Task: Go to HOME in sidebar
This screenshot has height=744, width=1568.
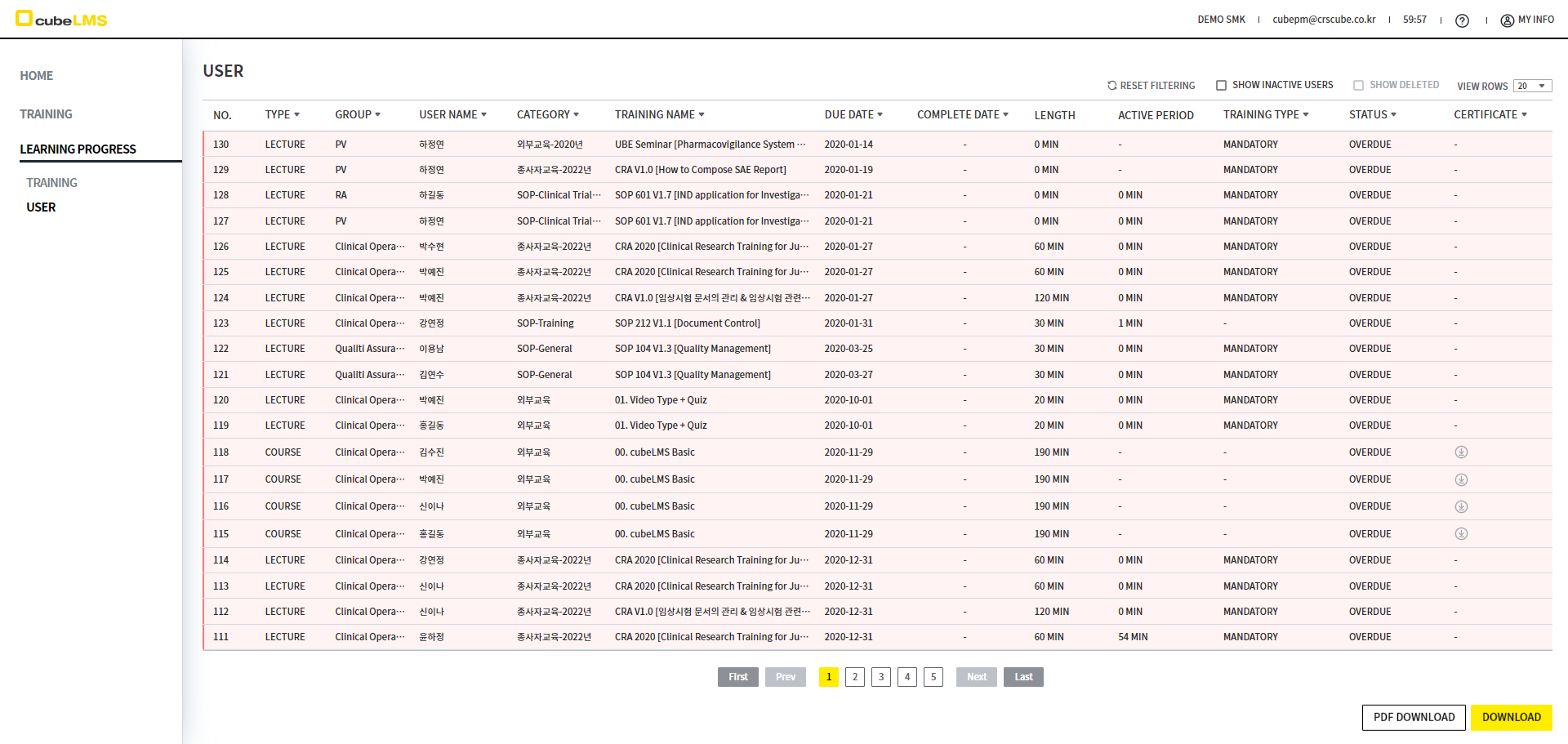Action: (37, 76)
